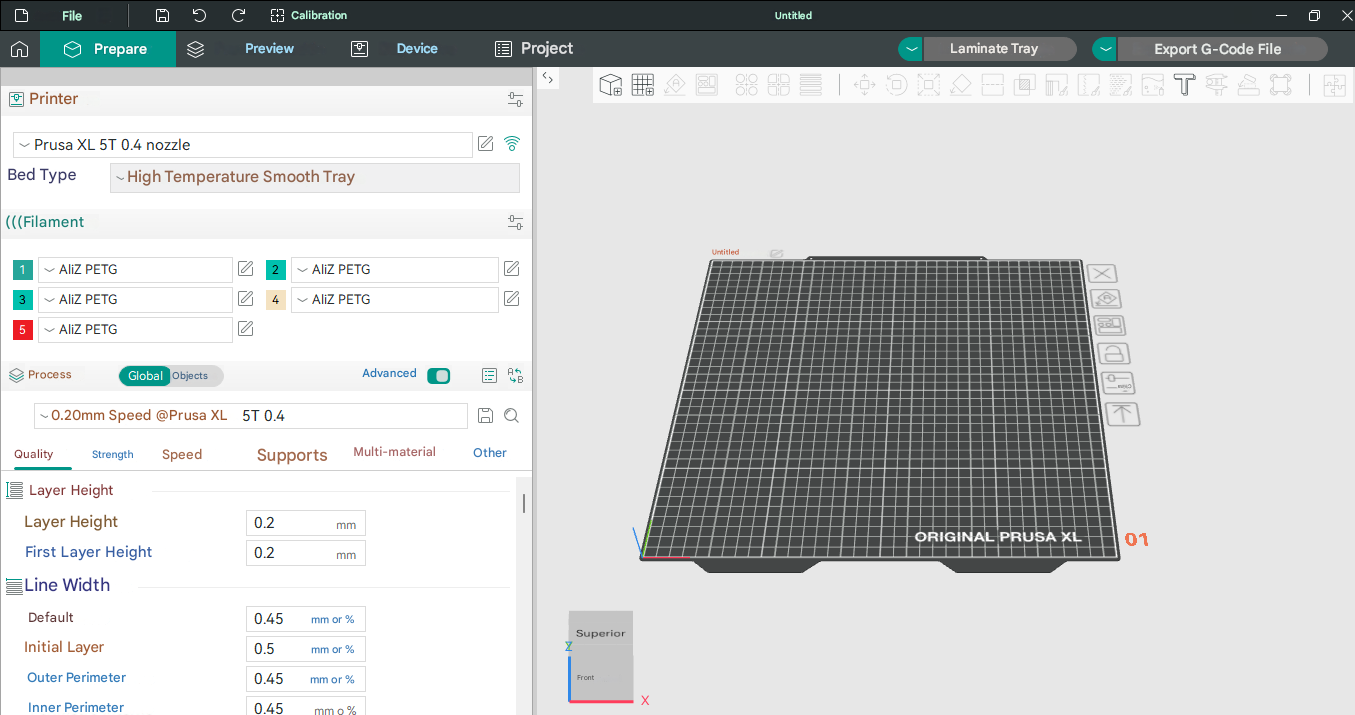Click the Add object cube icon
The image size is (1355, 715).
click(x=611, y=86)
